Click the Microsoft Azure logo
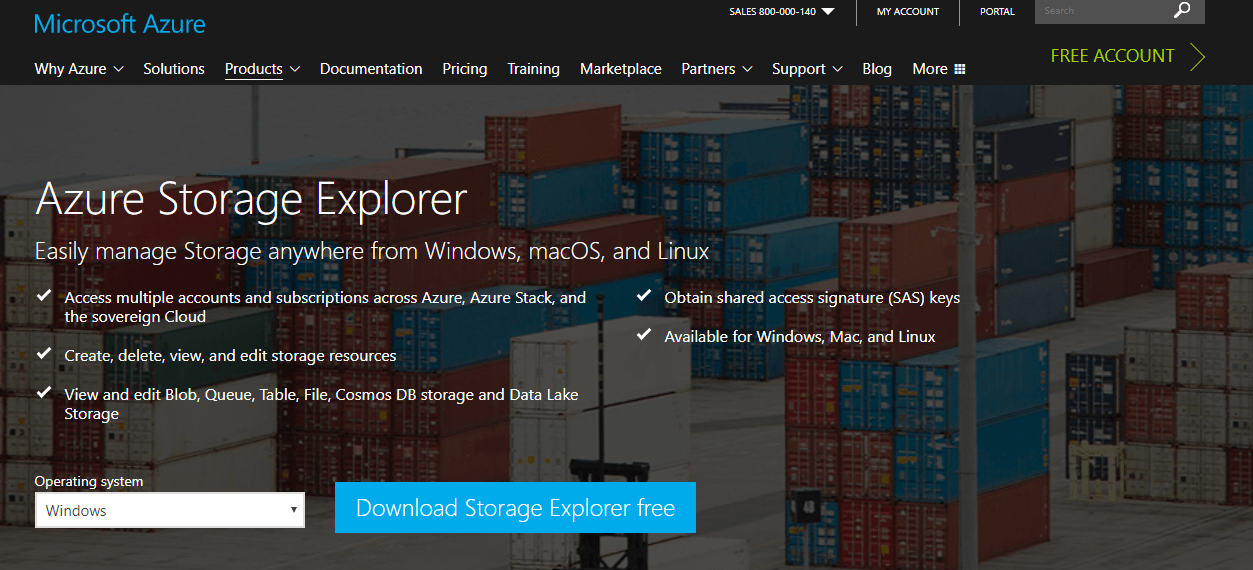The image size is (1253, 570). click(x=120, y=23)
